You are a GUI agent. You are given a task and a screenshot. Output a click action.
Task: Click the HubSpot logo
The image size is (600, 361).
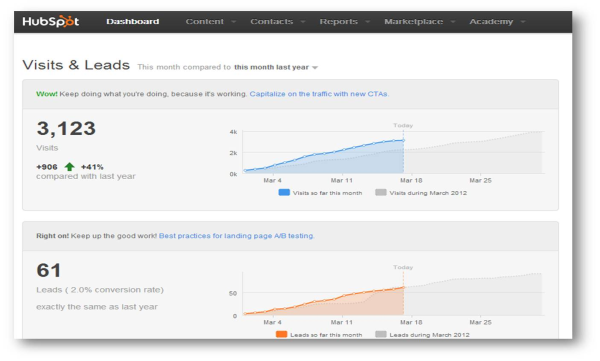[51, 21]
